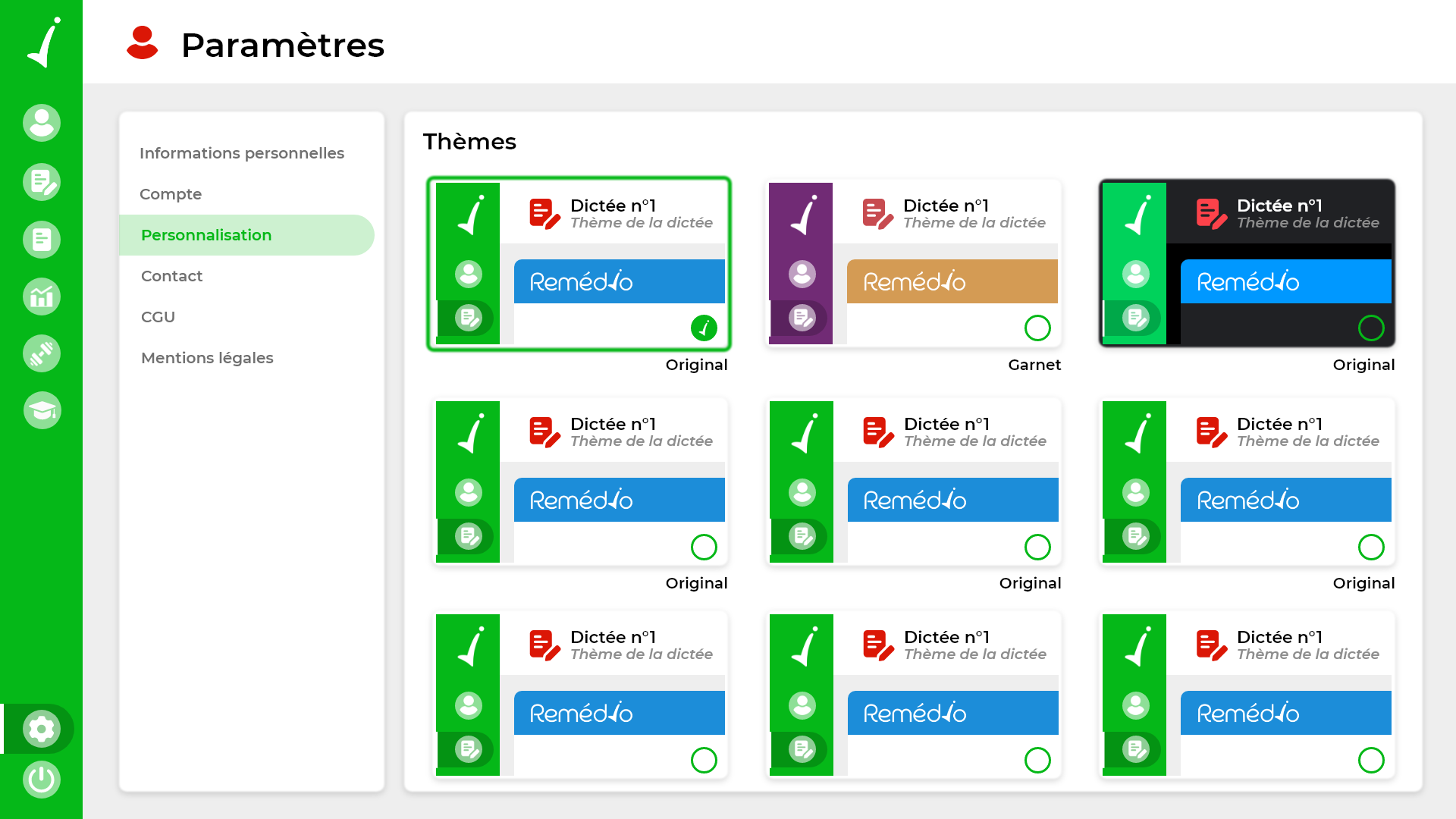The image size is (1456, 819).
Task: Click the profile icon in the left sidebar
Action: tap(42, 123)
